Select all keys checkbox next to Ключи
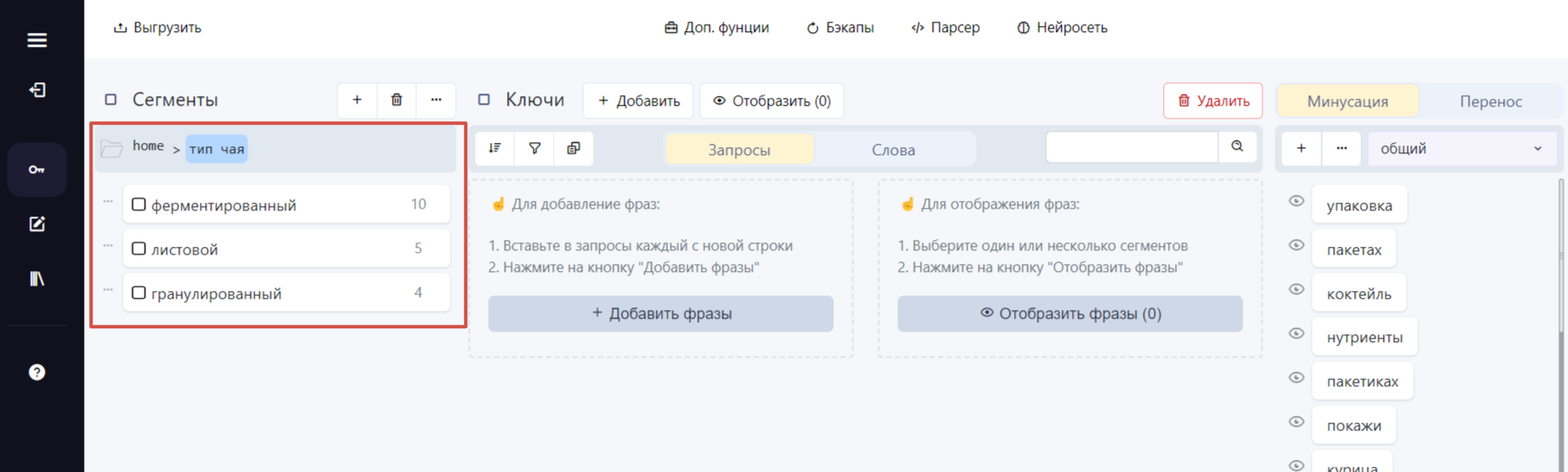The height and width of the screenshot is (472, 1568). coord(485,100)
